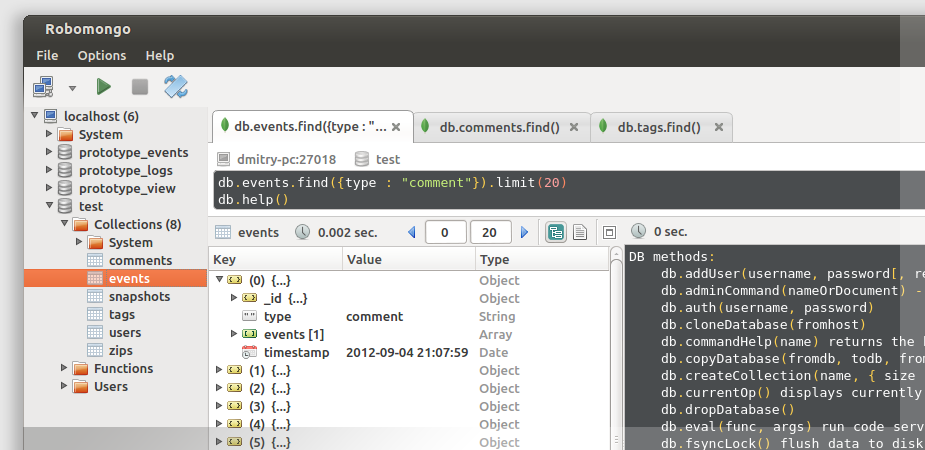Sort by the Key column header
The image size is (925, 450).
[x=275, y=260]
